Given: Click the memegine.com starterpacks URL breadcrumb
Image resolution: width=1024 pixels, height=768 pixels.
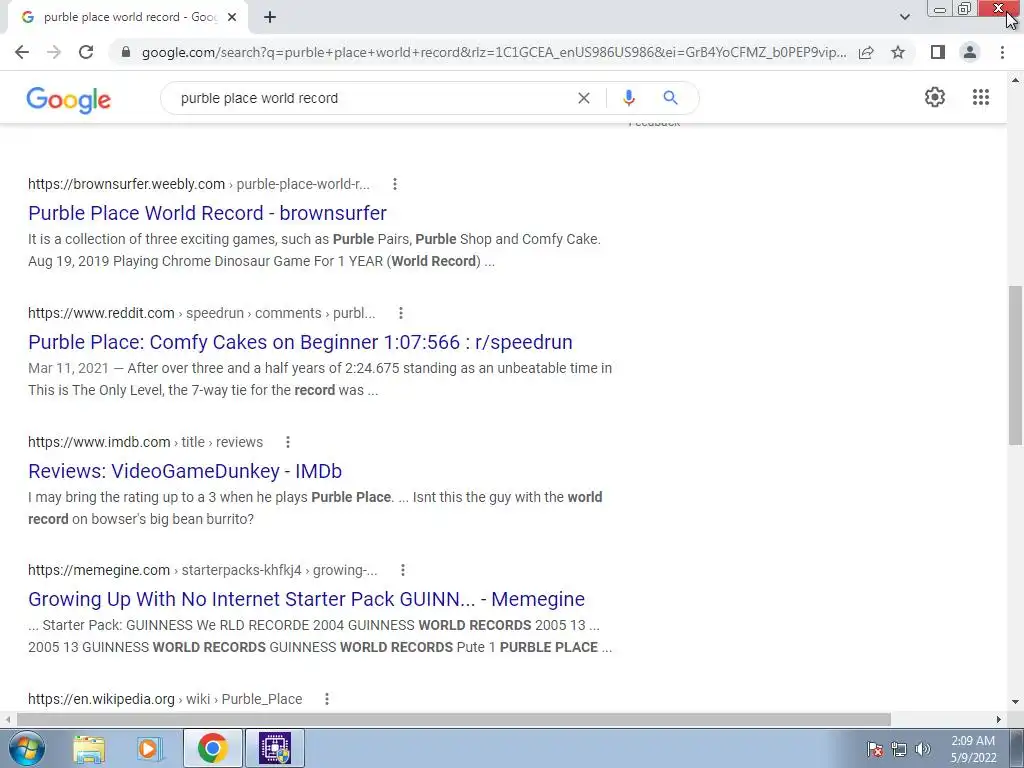Looking at the screenshot, I should (202, 570).
